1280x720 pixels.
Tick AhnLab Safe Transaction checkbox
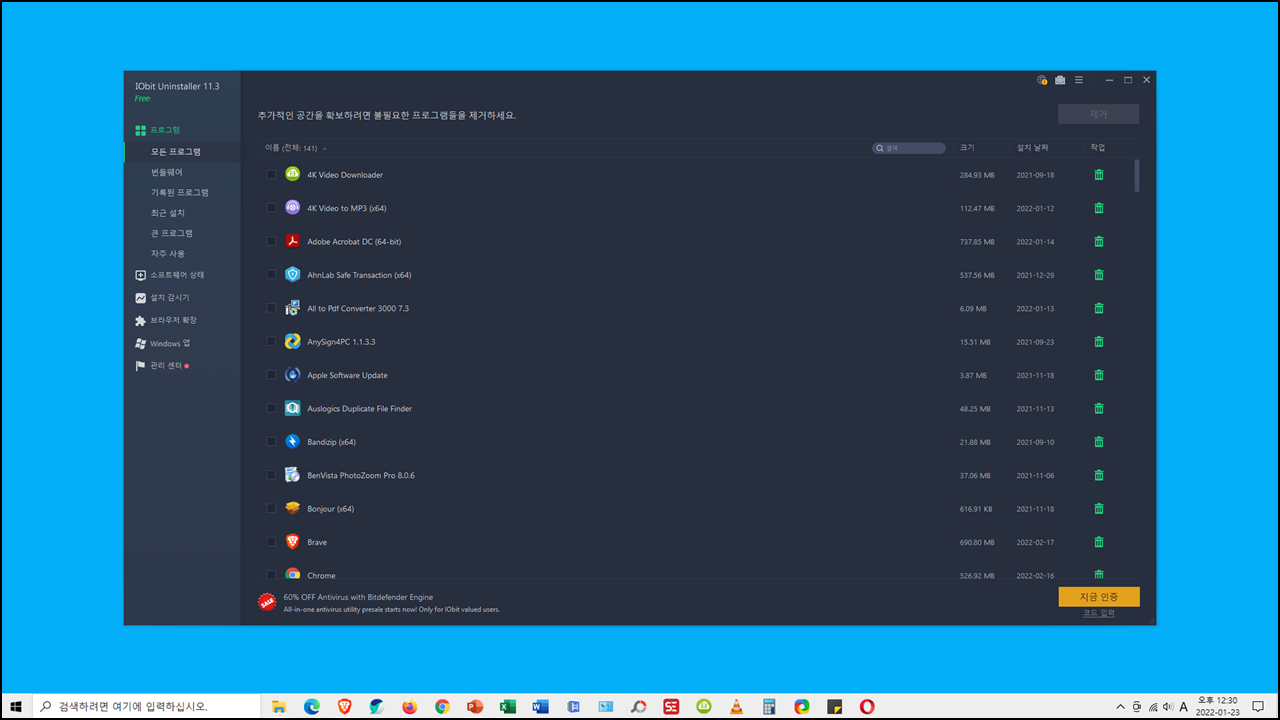[x=271, y=275]
